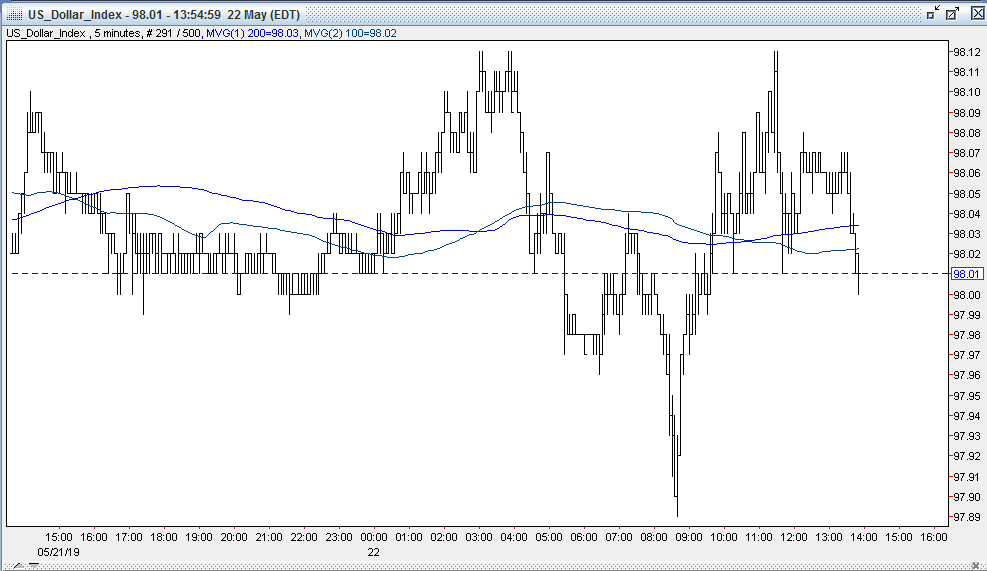Click the 98.07 price axis label
Screen dimensions: 987x571
click(x=966, y=154)
